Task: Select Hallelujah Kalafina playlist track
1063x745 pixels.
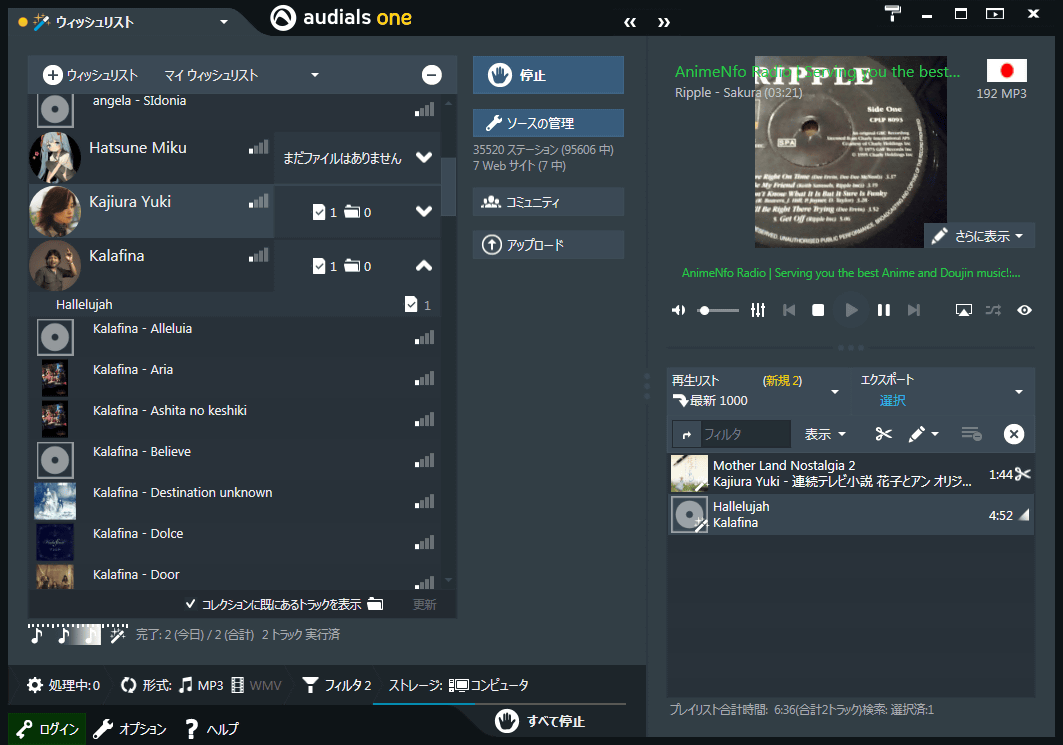Action: click(850, 515)
